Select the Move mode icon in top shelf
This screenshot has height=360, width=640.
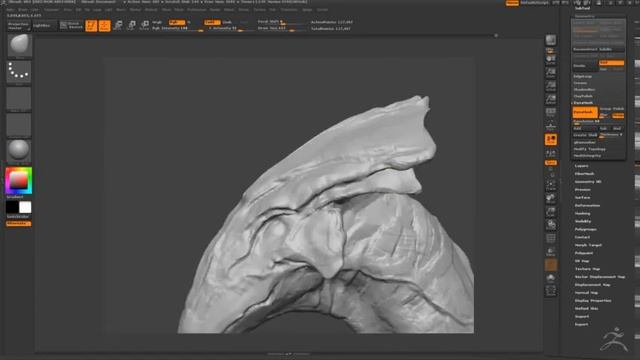click(x=118, y=25)
